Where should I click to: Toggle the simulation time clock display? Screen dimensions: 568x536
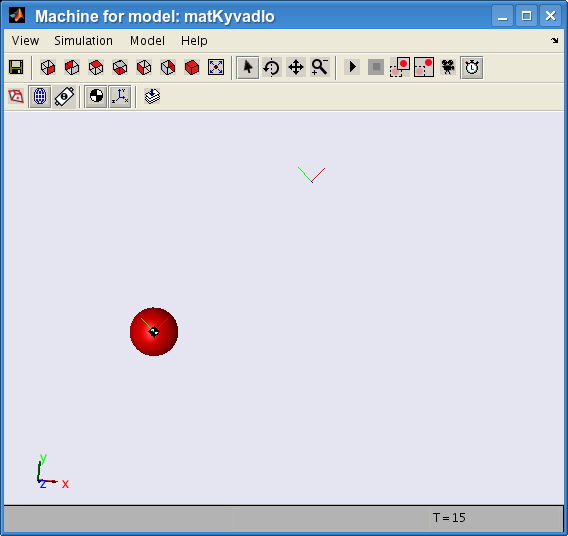click(x=472, y=67)
